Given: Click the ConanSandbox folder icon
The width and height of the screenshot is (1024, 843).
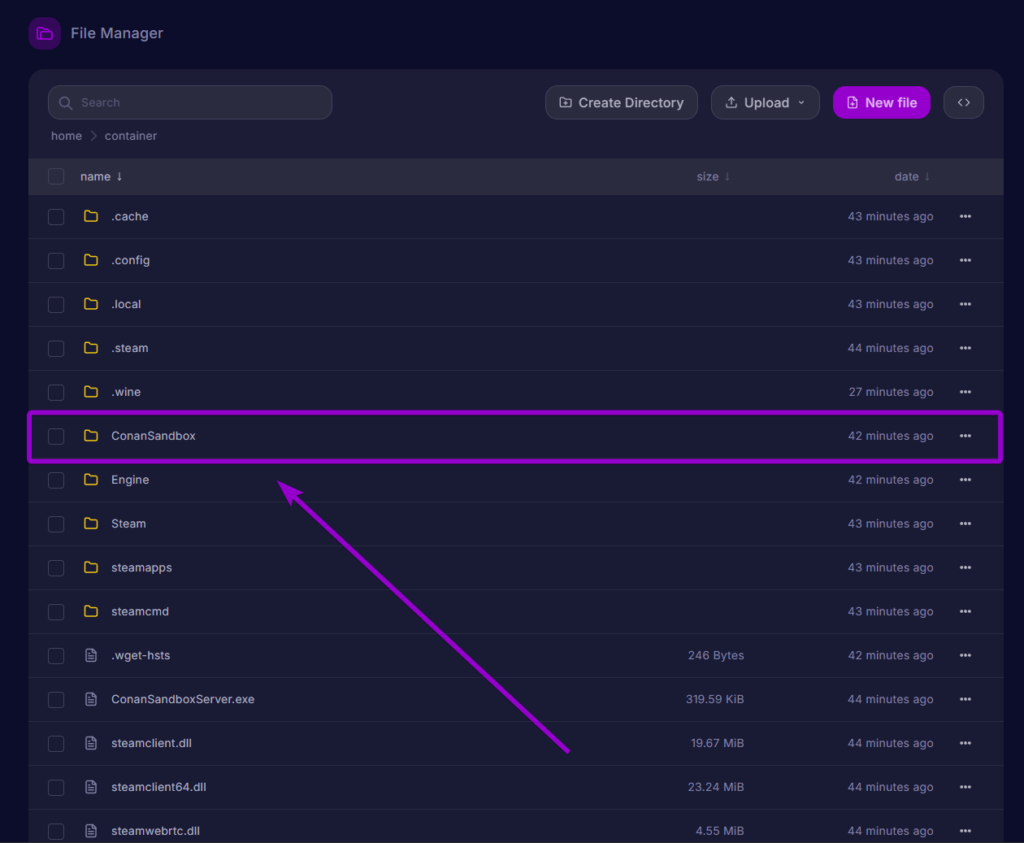Looking at the screenshot, I should click(91, 436).
